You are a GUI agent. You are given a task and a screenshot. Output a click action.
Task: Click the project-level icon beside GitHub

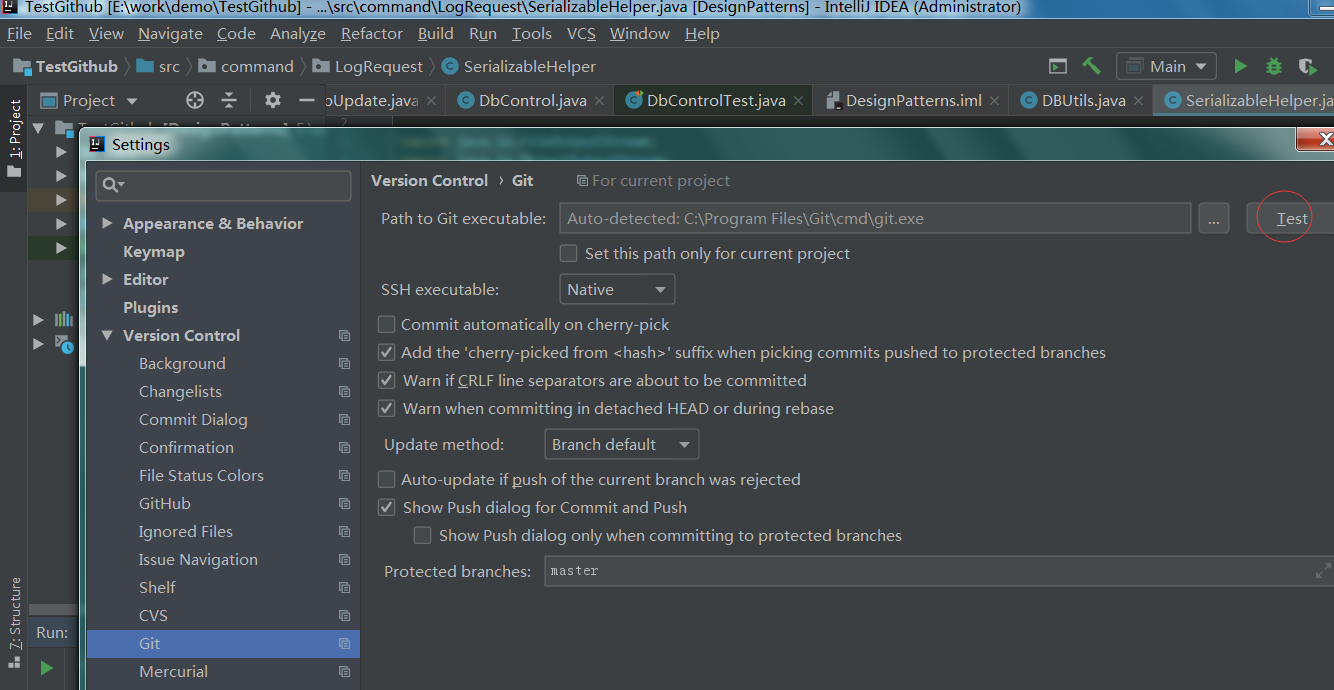[344, 504]
